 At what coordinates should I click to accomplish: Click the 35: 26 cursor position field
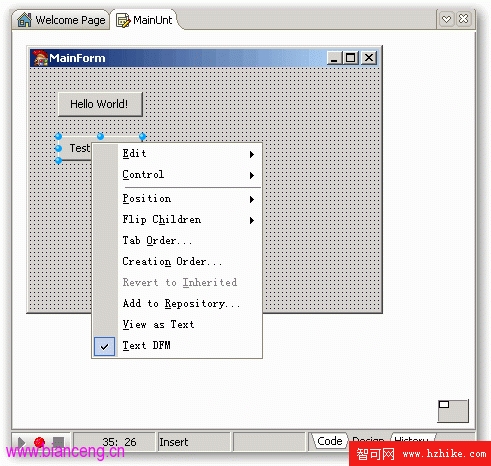click(x=114, y=442)
